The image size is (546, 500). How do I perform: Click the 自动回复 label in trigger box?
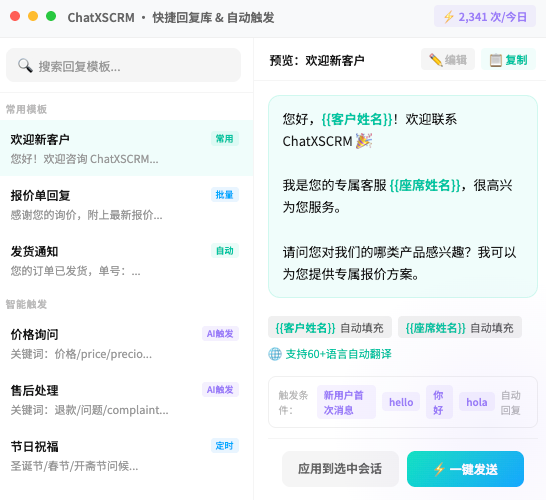pos(510,403)
